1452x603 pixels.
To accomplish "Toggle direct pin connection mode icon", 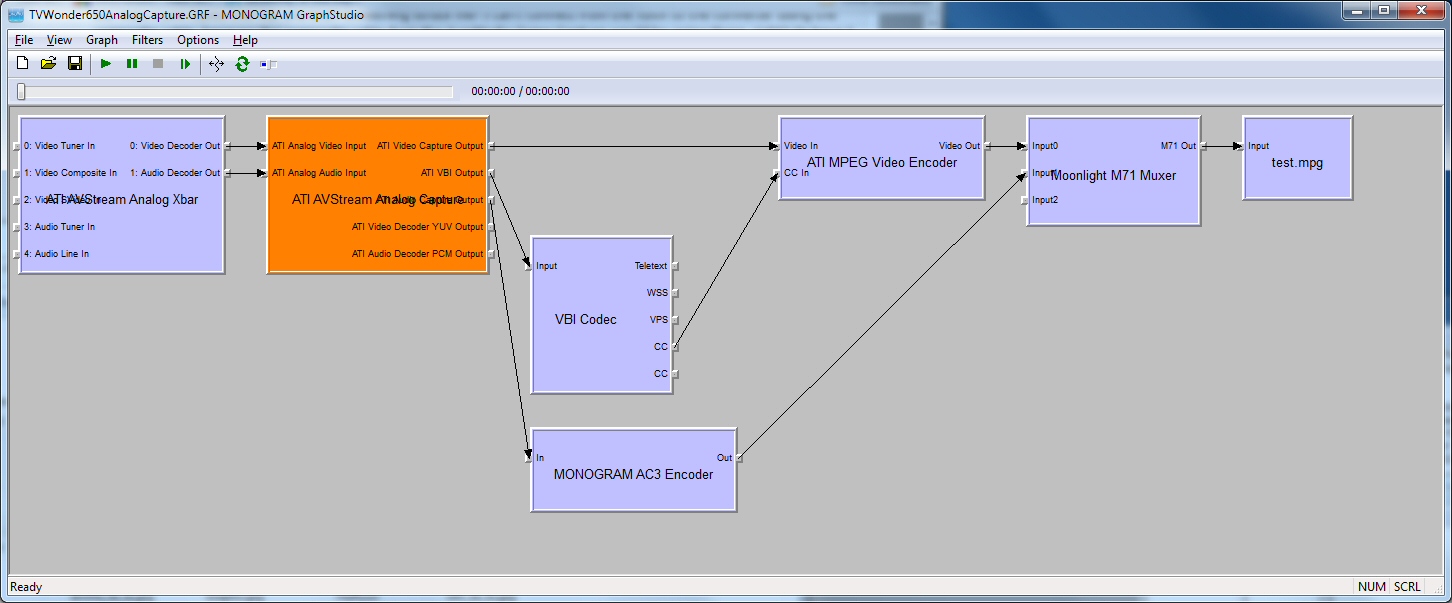I will pos(216,64).
